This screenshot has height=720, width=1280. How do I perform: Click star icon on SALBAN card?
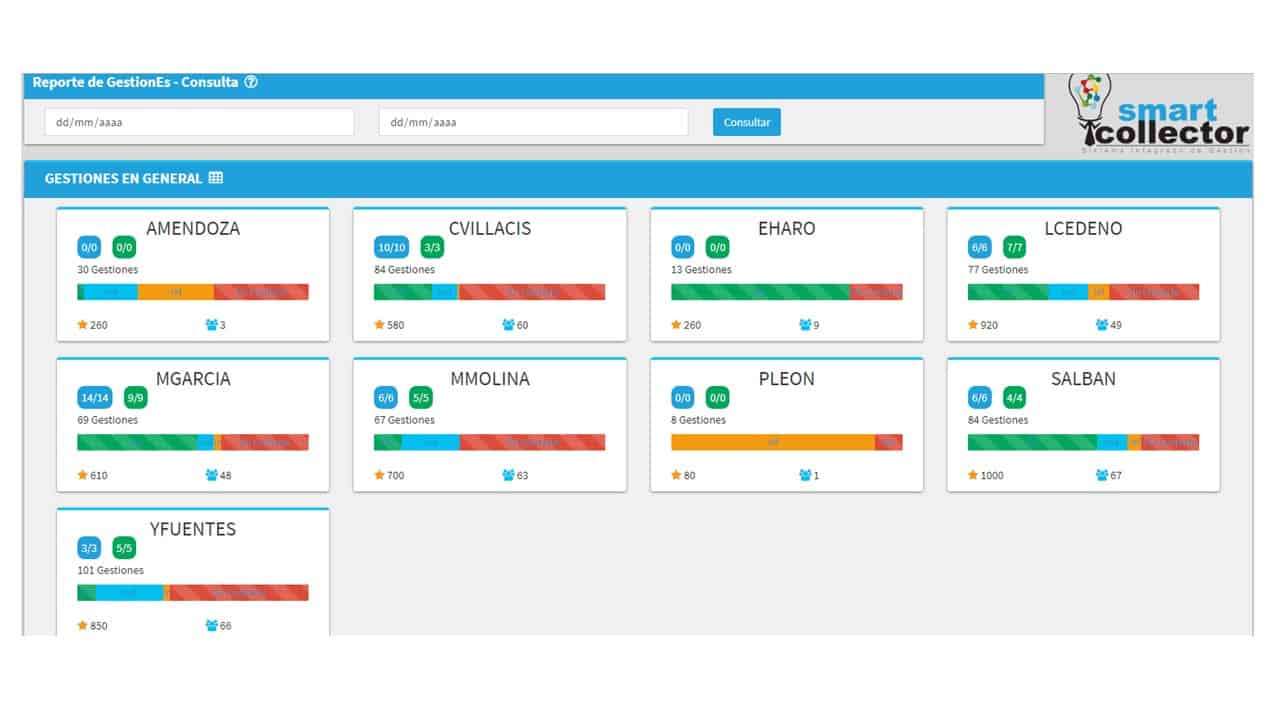[x=973, y=475]
